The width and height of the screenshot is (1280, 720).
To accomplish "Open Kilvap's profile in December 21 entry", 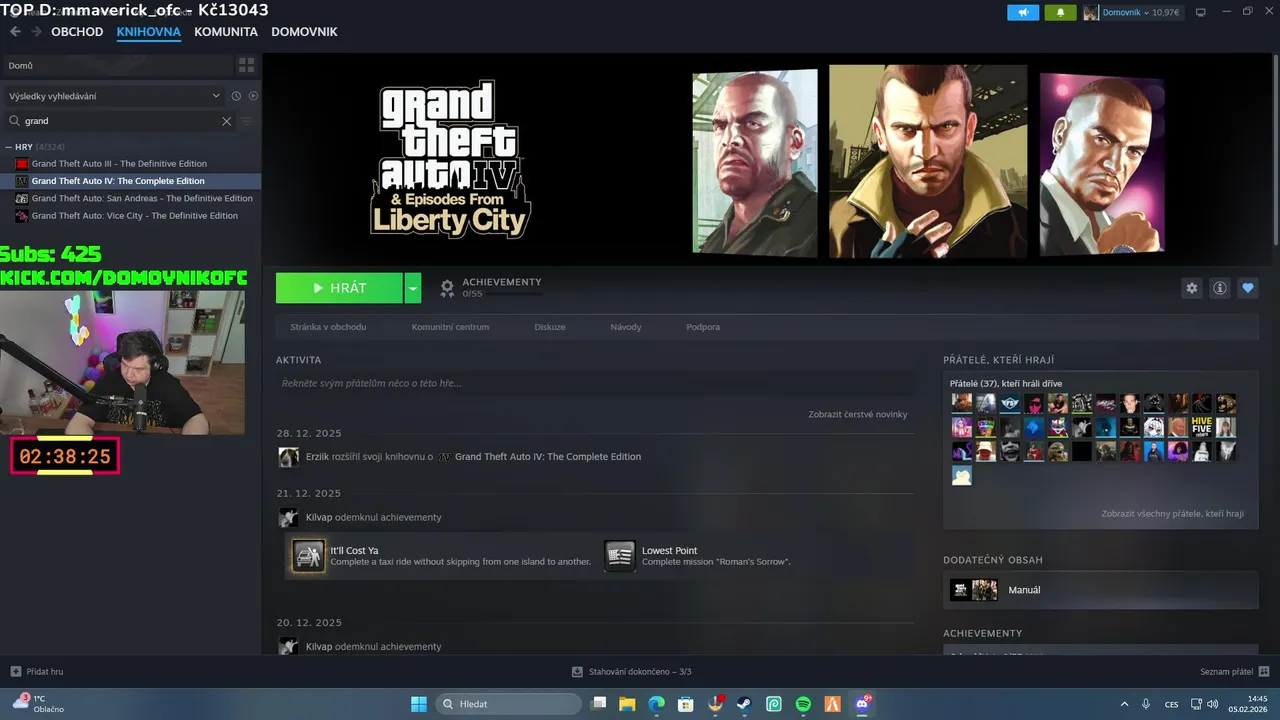I will click(x=318, y=517).
